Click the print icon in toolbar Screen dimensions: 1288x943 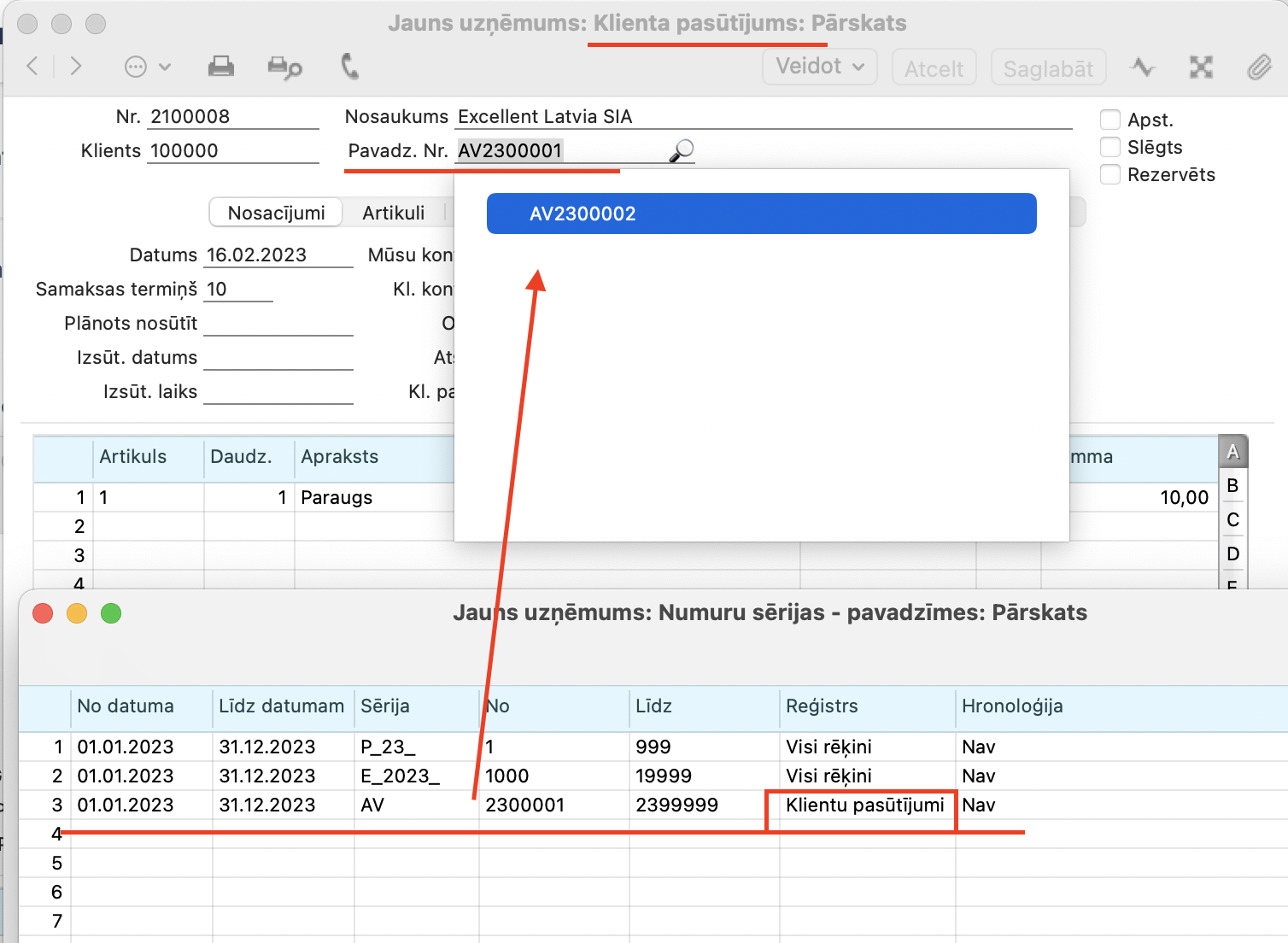[x=221, y=67]
